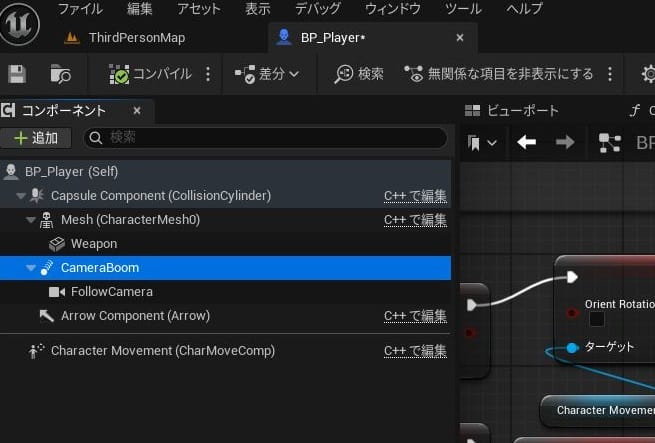Open the 編集 menu
The height and width of the screenshot is (443, 655).
coord(140,9)
